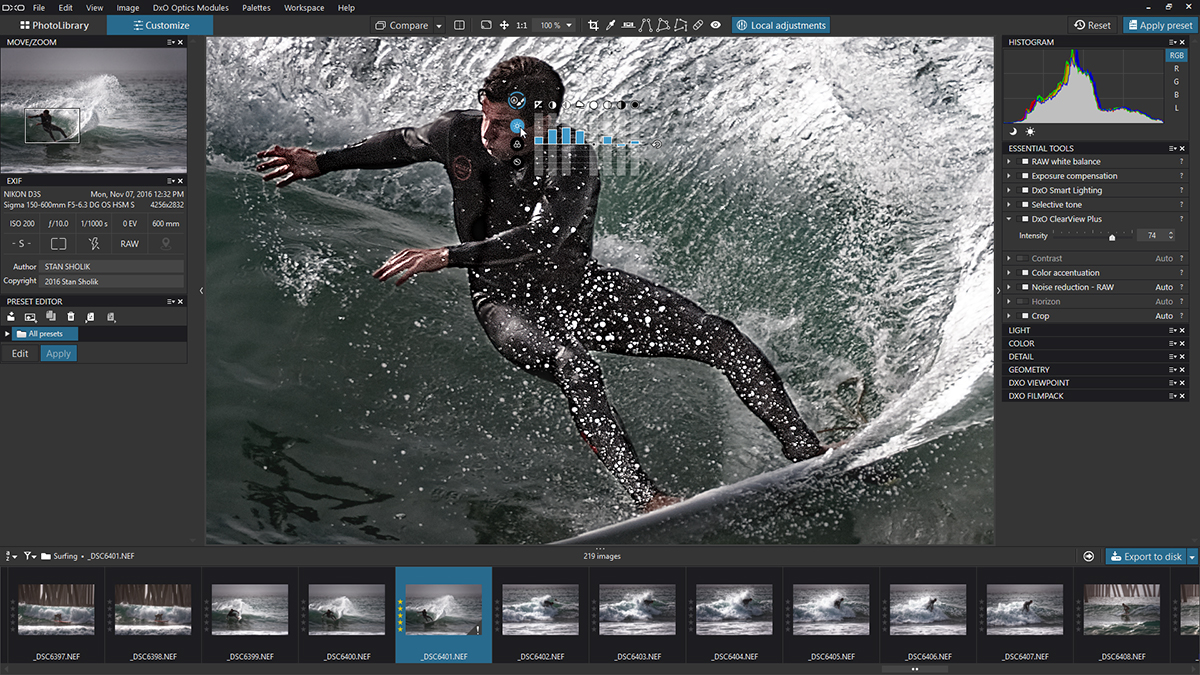Click the new preset folder icon
Screen dimensions: 1200x675
pos(11,317)
